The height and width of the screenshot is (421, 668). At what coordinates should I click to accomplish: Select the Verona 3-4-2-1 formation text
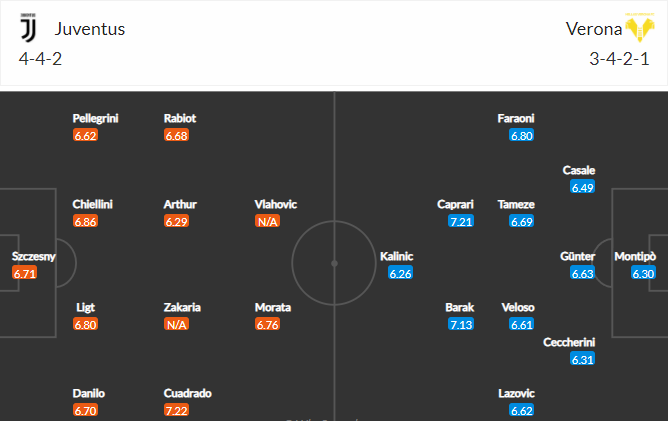(x=619, y=59)
